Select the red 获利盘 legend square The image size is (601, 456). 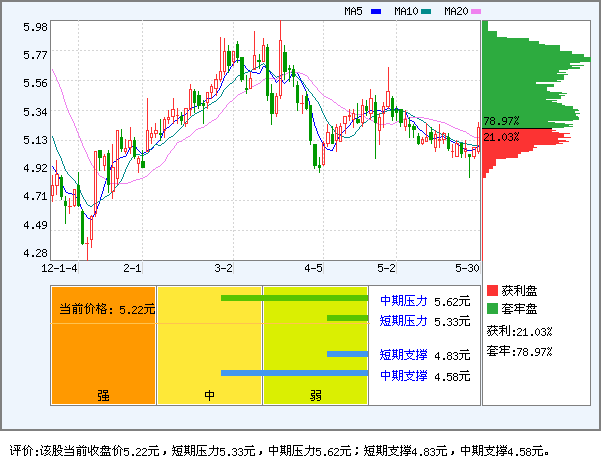(492, 291)
